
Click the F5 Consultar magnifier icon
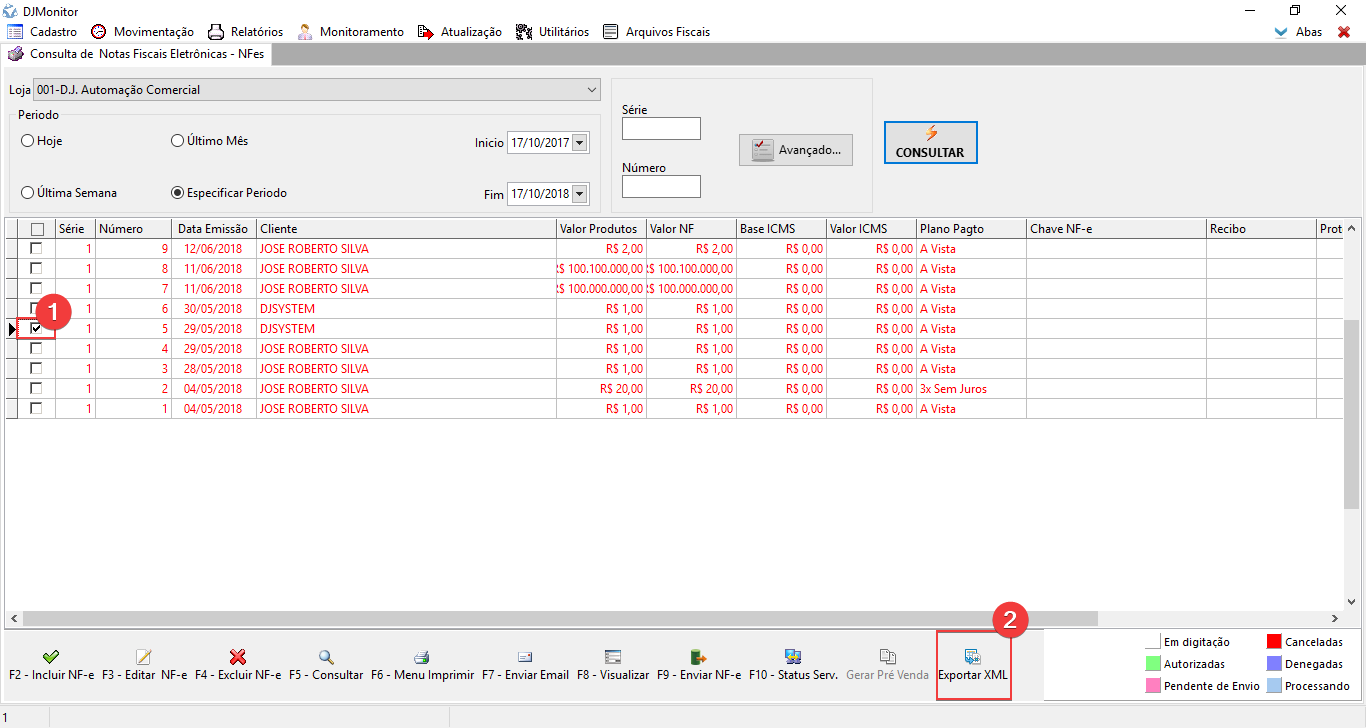326,657
